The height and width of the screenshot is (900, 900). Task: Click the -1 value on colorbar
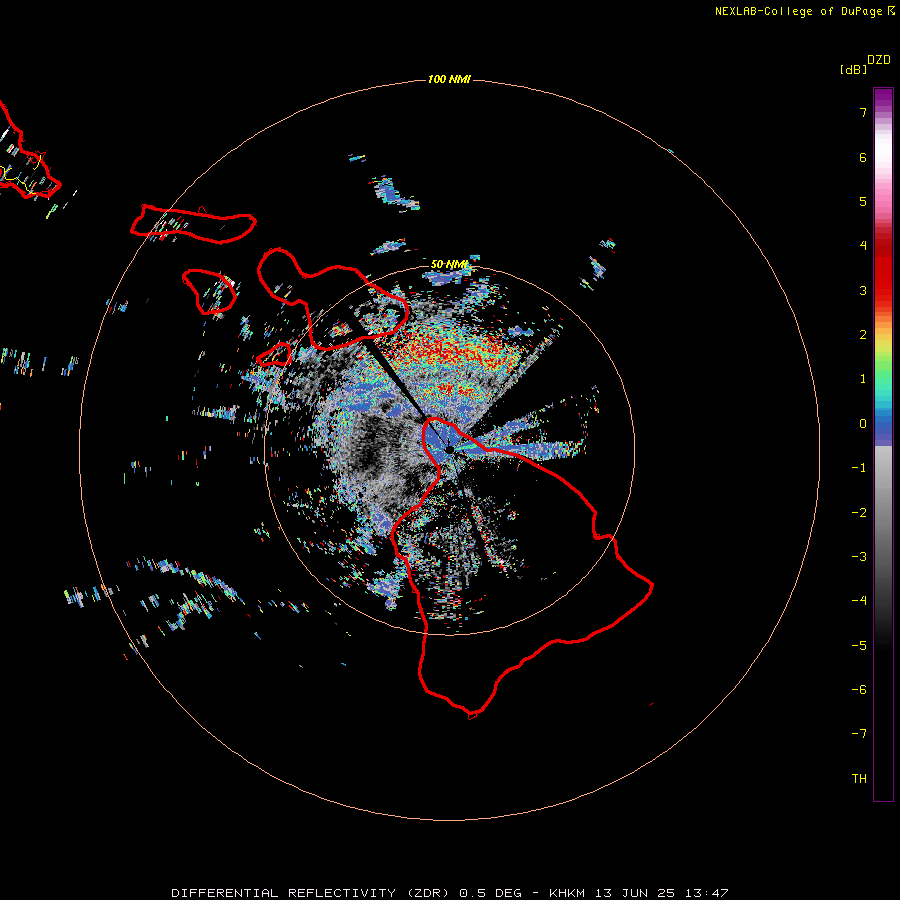tap(859, 468)
